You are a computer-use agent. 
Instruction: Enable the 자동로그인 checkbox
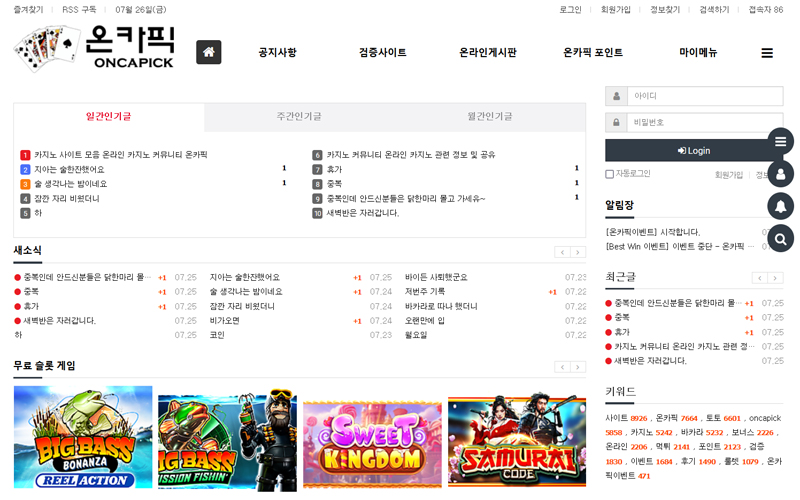(609, 174)
